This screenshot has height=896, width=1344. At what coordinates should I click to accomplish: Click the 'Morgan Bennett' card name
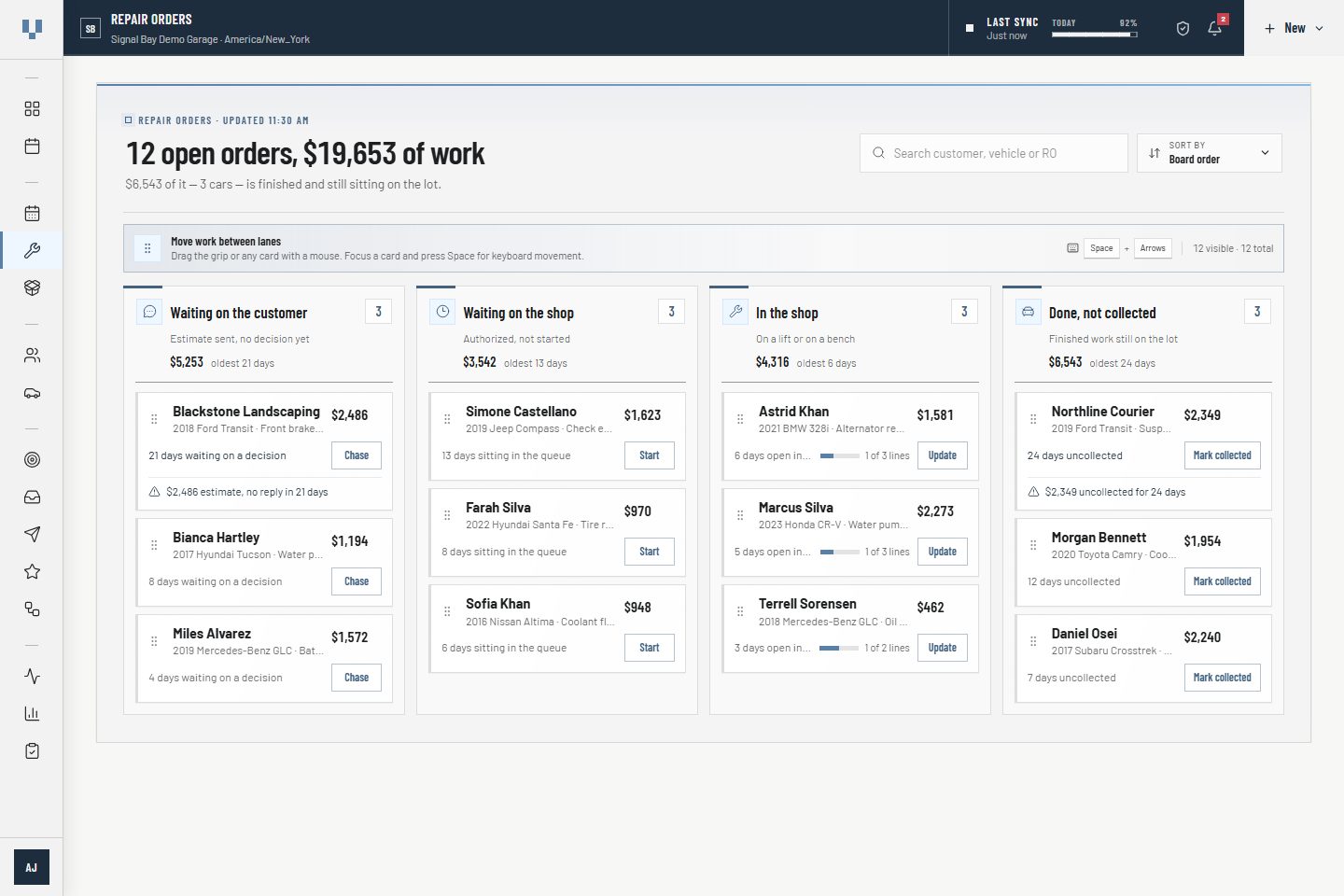pos(1099,538)
